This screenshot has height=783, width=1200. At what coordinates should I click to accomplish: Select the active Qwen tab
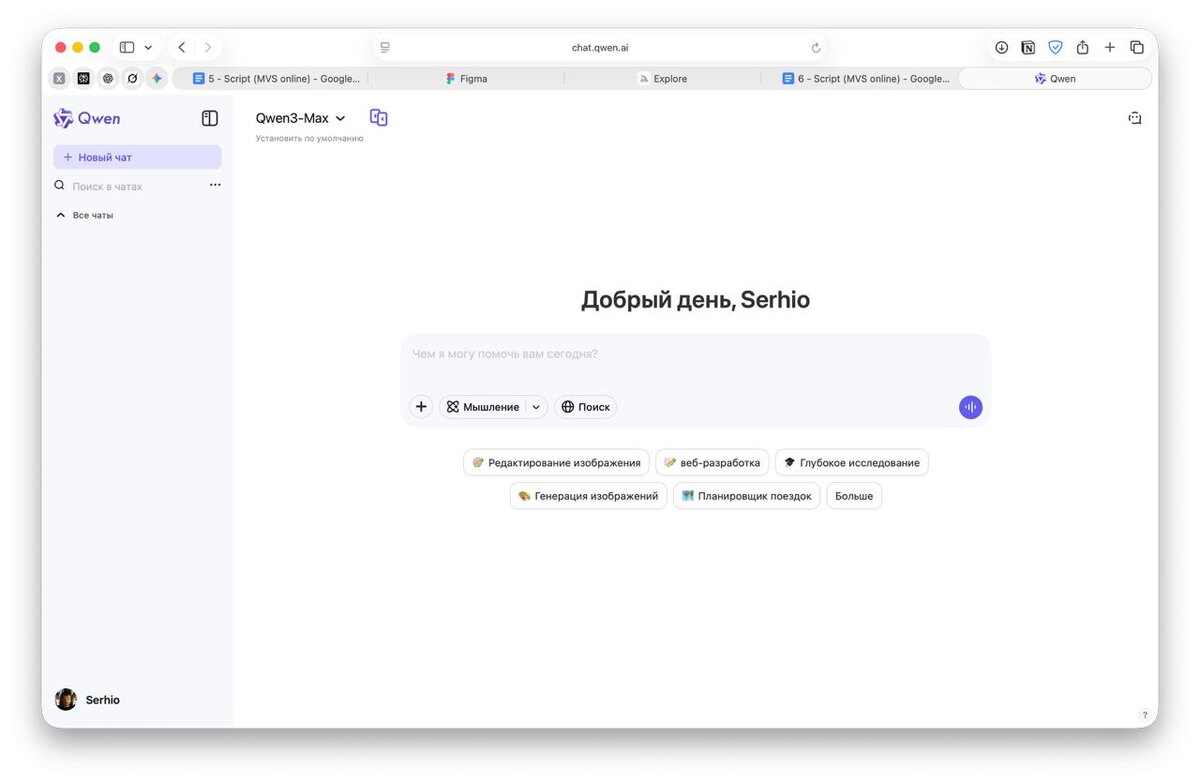[x=1055, y=78]
